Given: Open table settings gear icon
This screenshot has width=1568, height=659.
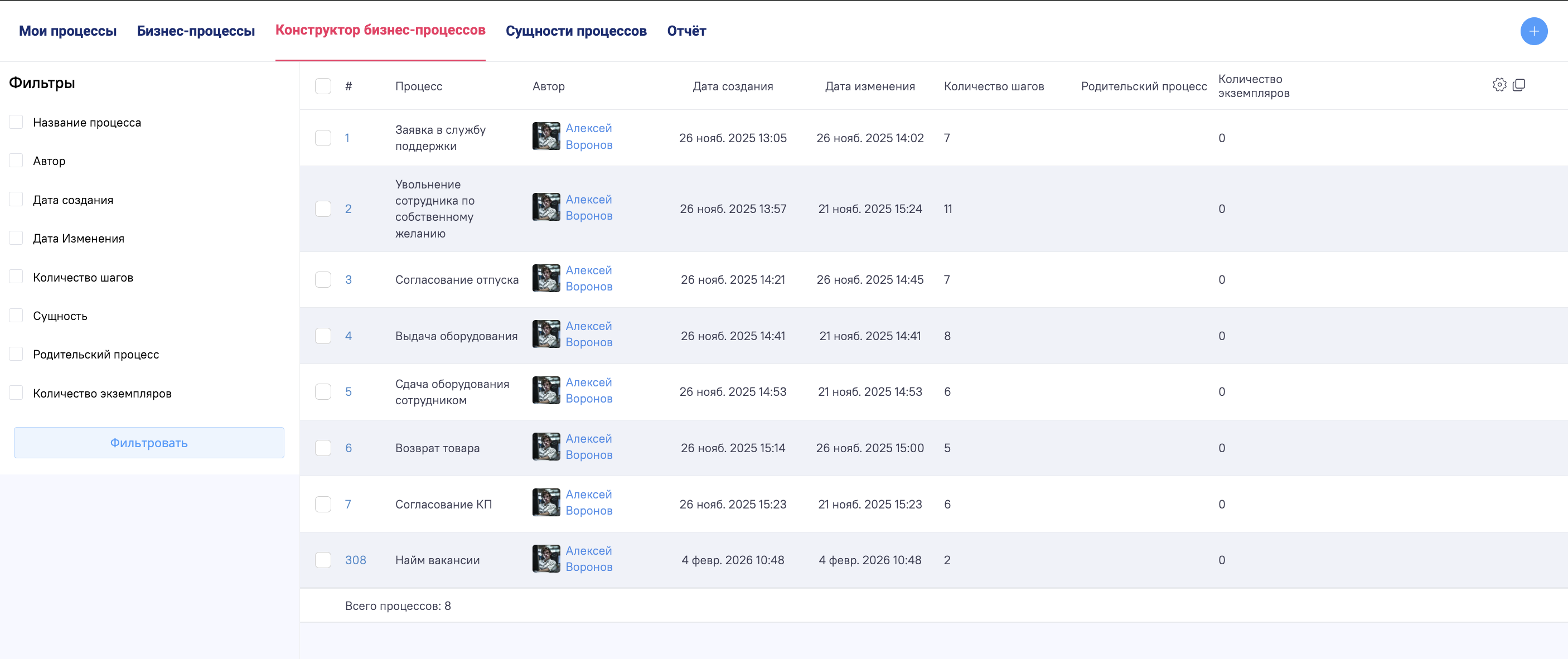Looking at the screenshot, I should click(x=1499, y=85).
